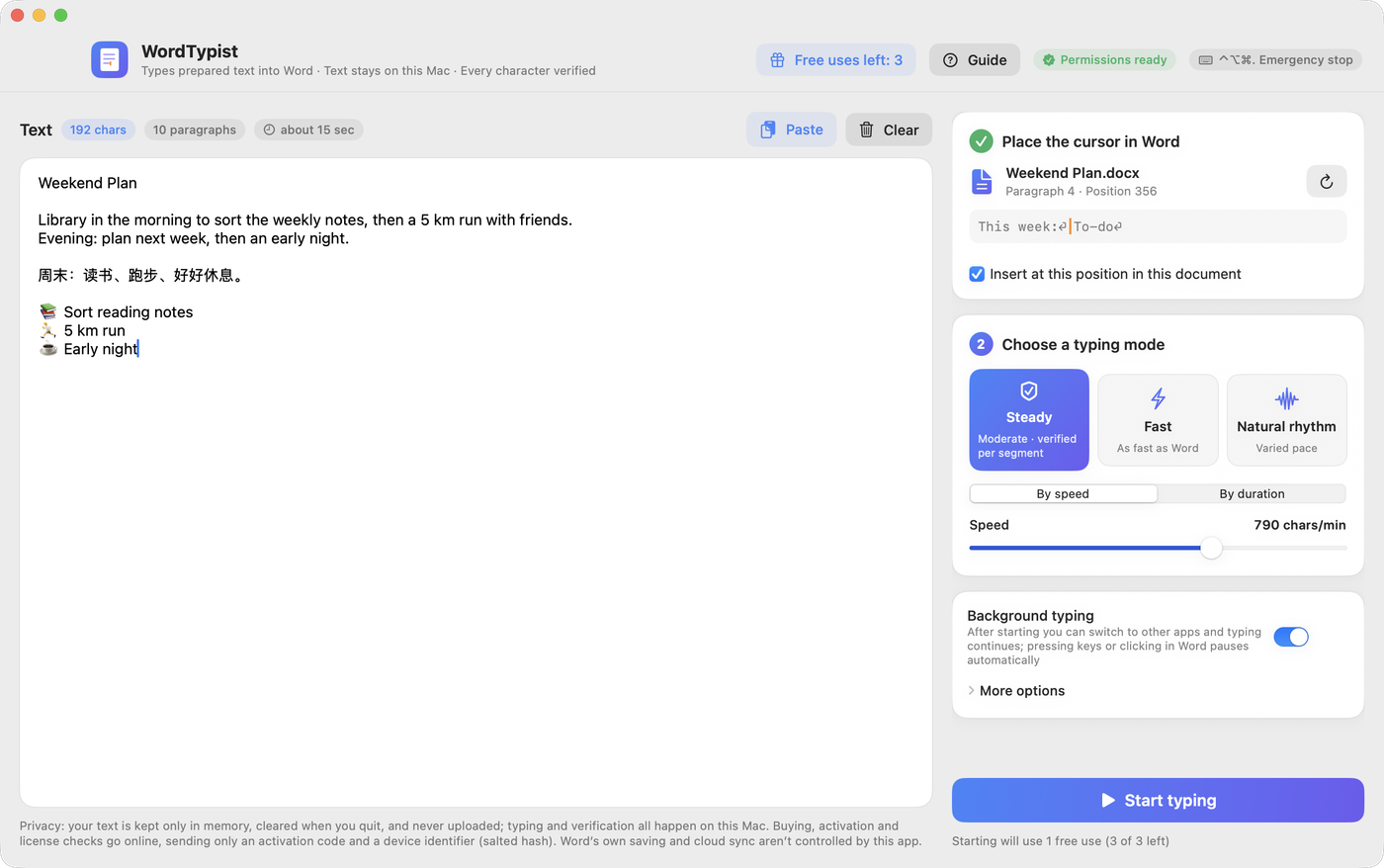Click the step 2 number badge
The width and height of the screenshot is (1384, 868).
pos(981,344)
